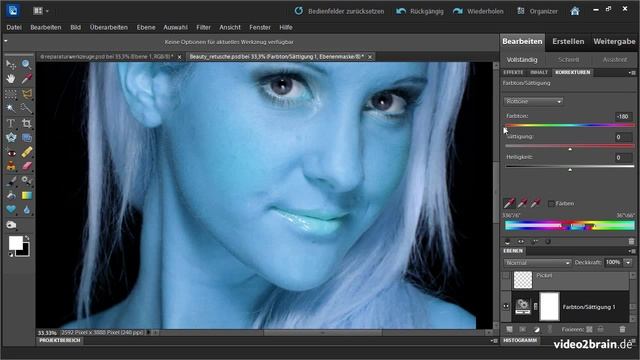The image size is (640, 360).
Task: Switch to Schnell edit mode
Action: click(568, 60)
